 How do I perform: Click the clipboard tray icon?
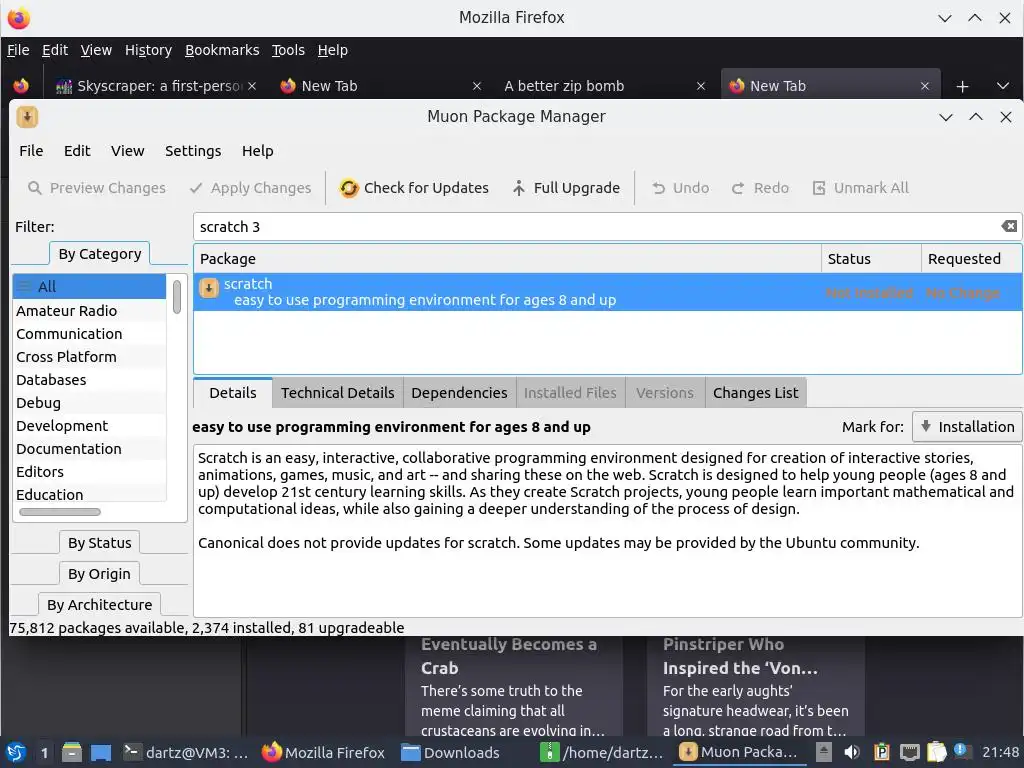tap(936, 752)
